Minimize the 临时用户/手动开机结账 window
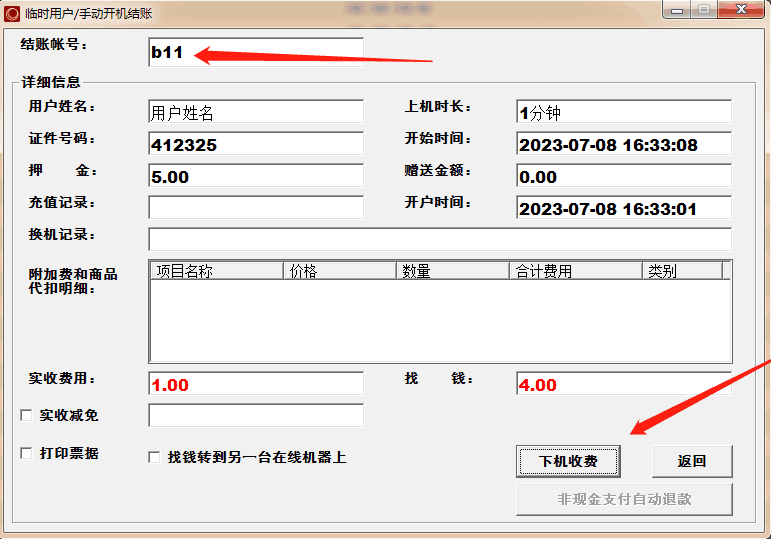 point(677,10)
